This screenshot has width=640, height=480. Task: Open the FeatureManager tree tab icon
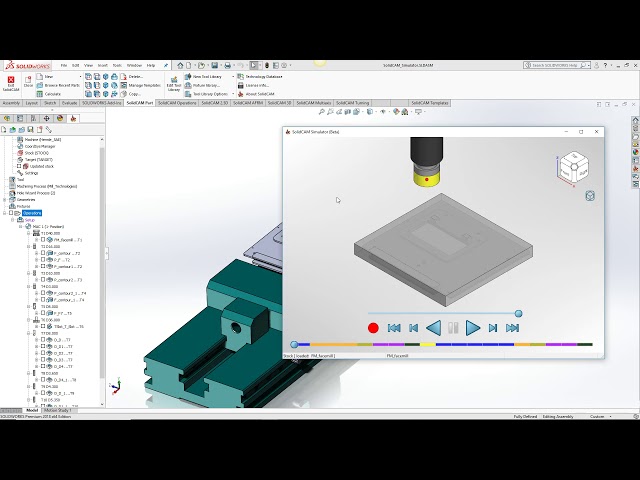pyautogui.click(x=7, y=118)
